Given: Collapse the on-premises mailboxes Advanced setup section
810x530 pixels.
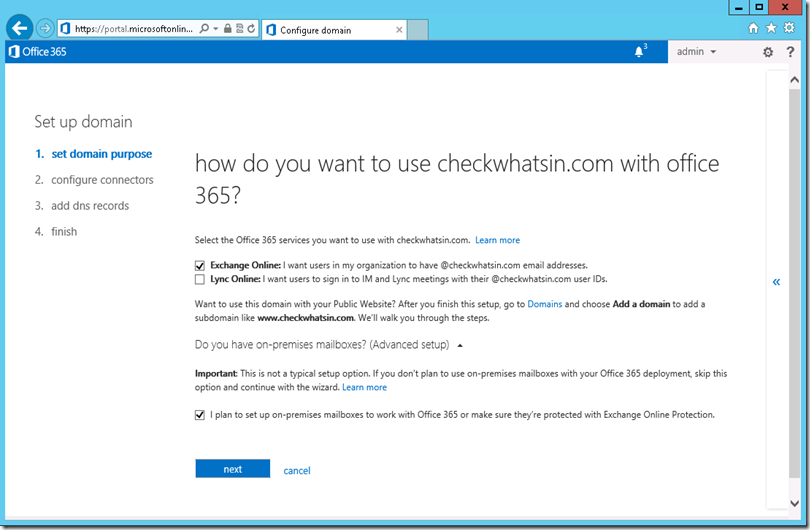Looking at the screenshot, I should click(329, 345).
